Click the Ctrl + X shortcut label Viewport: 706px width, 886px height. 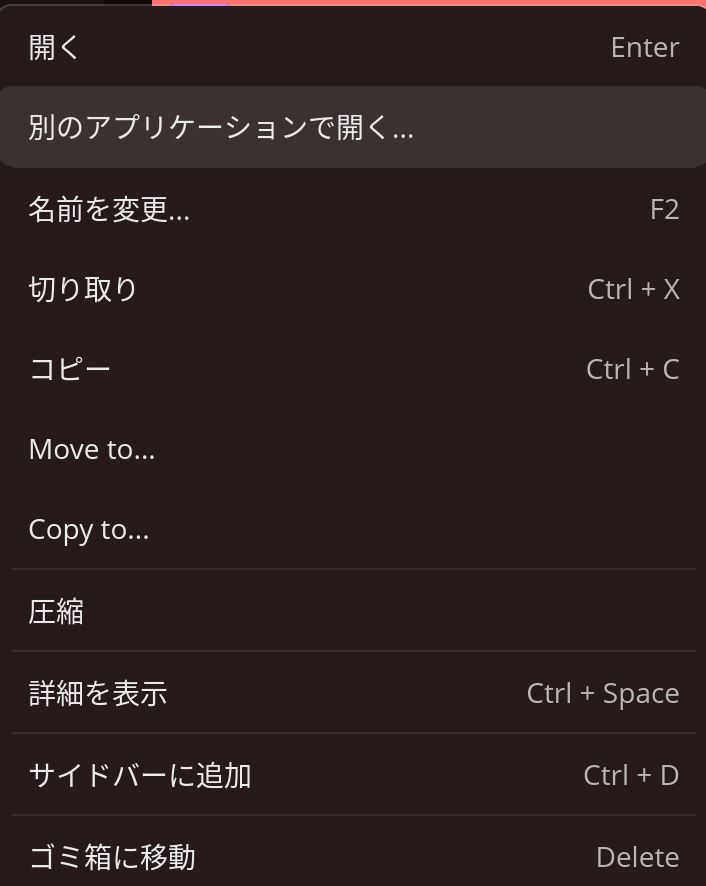[633, 289]
